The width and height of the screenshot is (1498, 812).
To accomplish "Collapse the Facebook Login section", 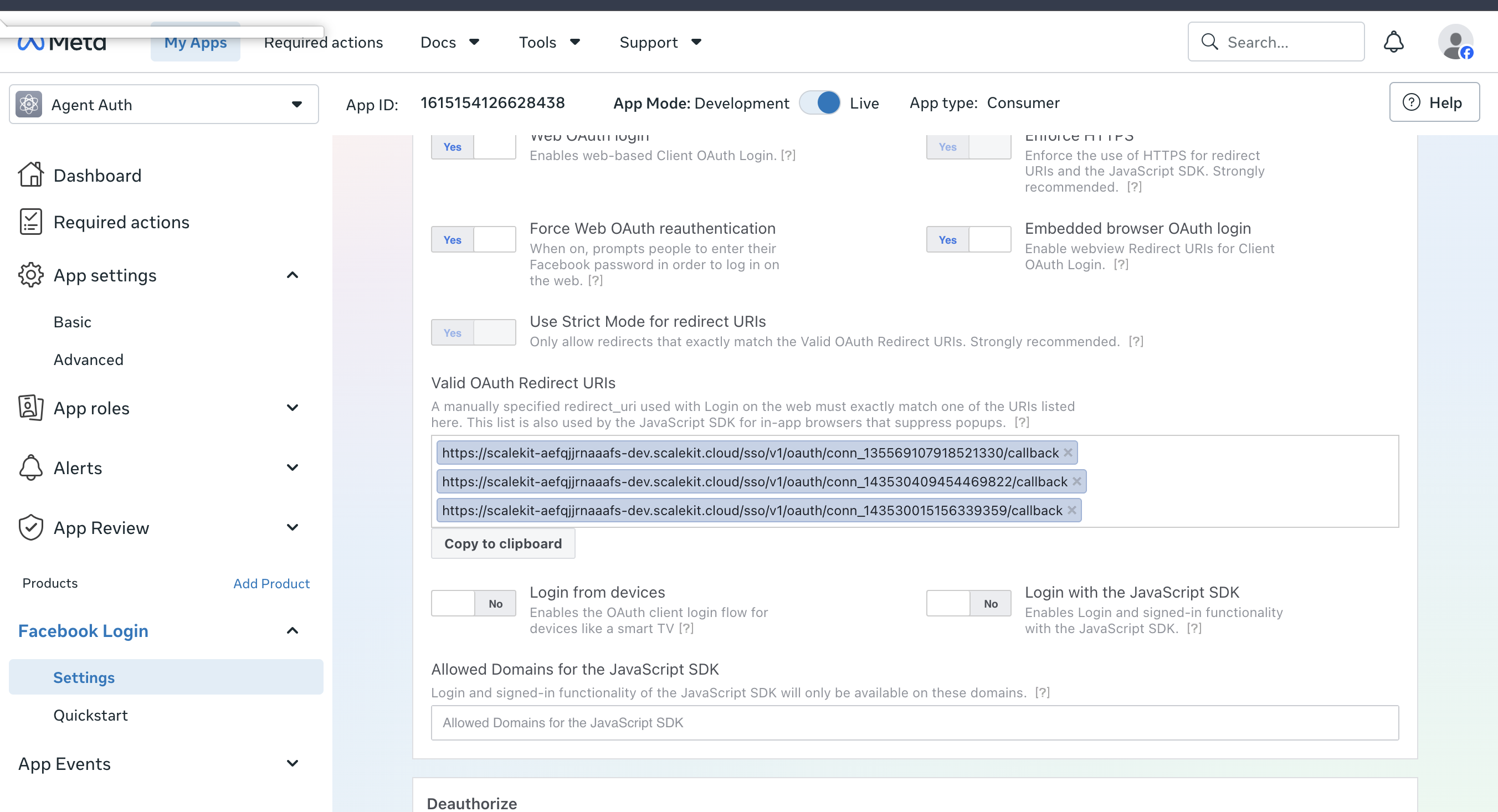I will 293,630.
